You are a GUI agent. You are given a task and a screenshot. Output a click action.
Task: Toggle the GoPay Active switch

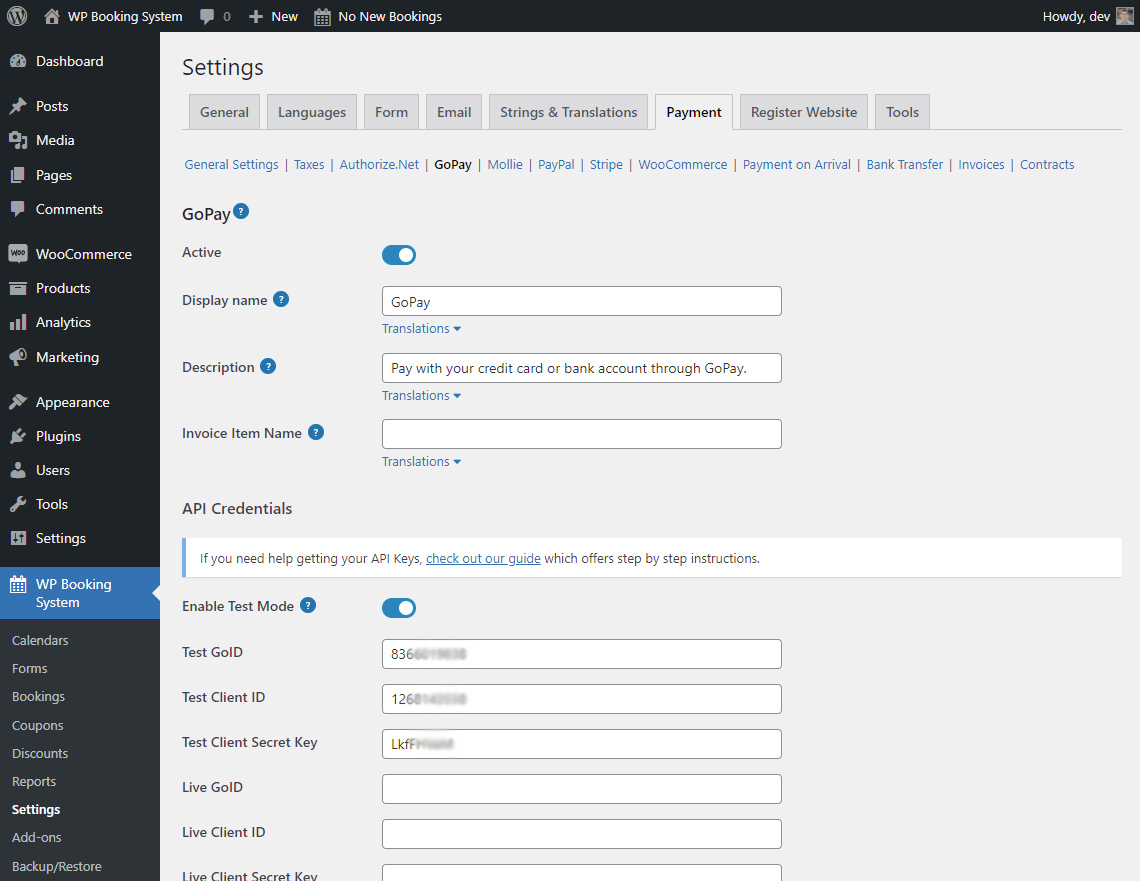tap(398, 255)
